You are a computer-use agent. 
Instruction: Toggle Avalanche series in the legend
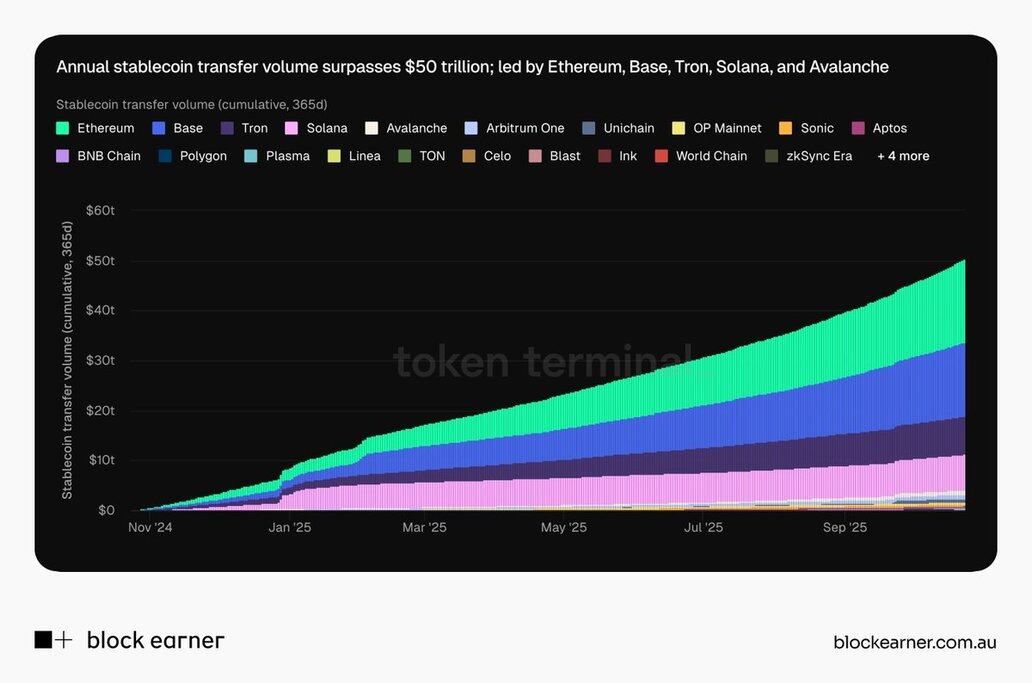(x=416, y=128)
